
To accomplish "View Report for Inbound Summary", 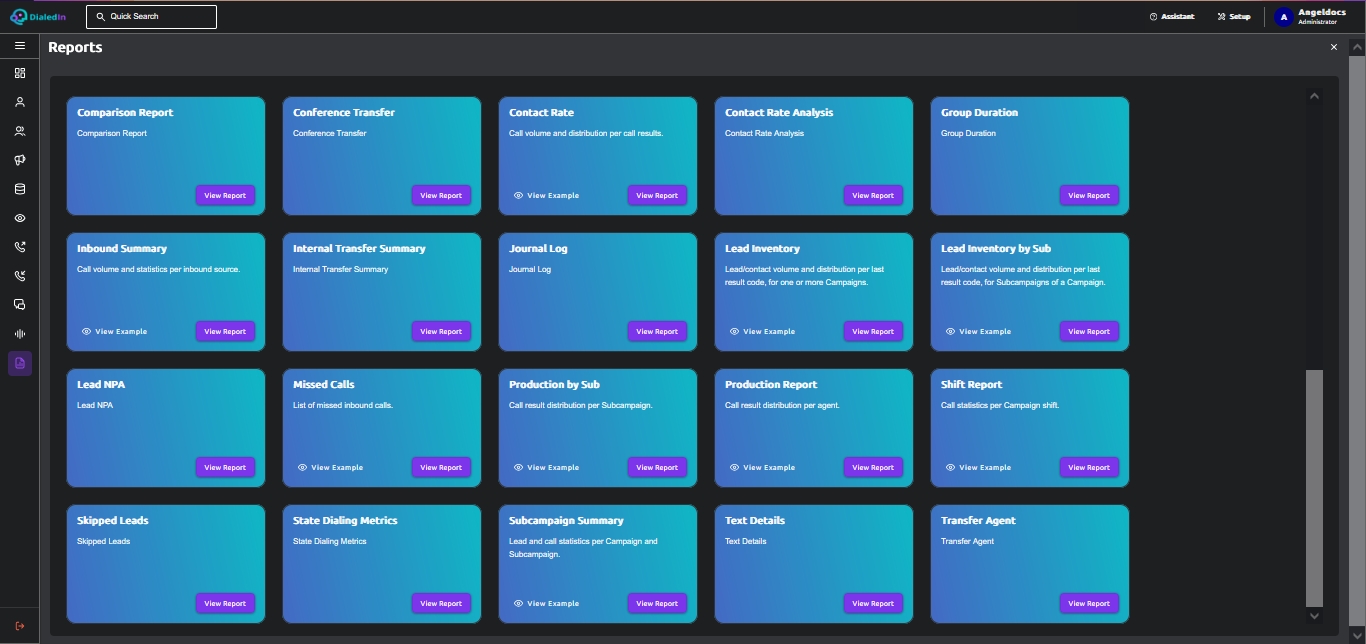I will pos(225,332).
